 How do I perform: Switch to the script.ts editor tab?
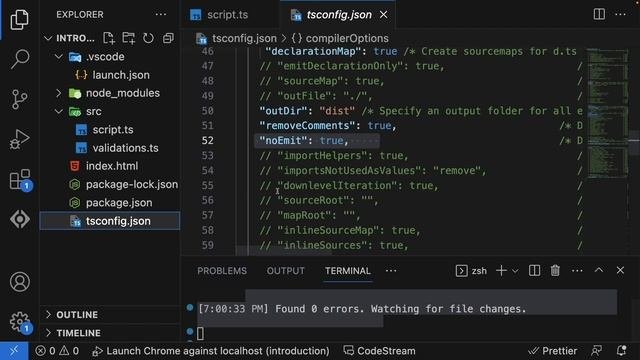[219, 15]
